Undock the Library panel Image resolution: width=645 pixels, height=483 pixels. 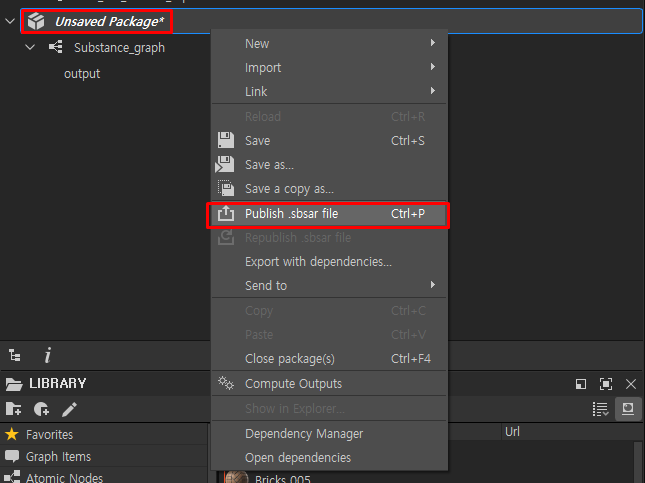click(581, 384)
